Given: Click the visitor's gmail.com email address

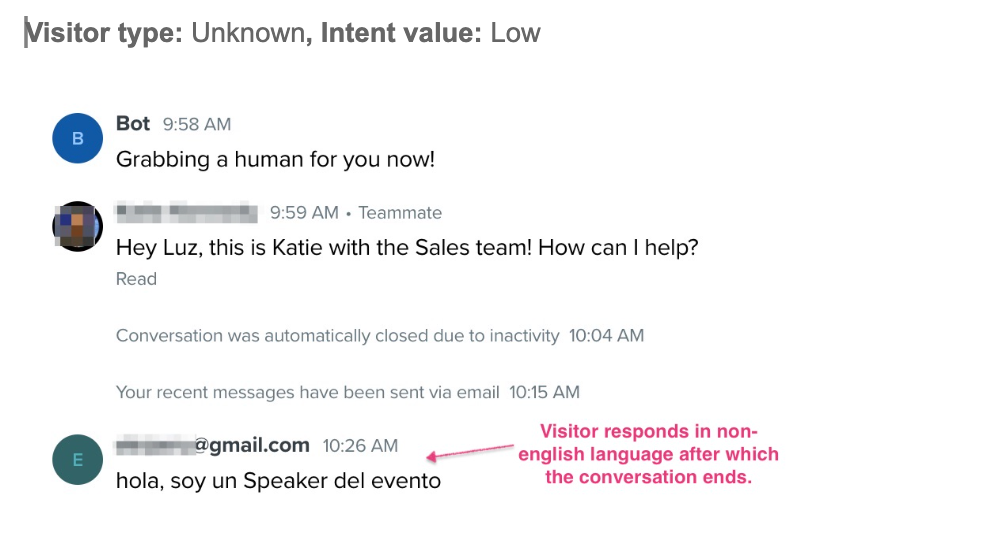Looking at the screenshot, I should [x=213, y=445].
